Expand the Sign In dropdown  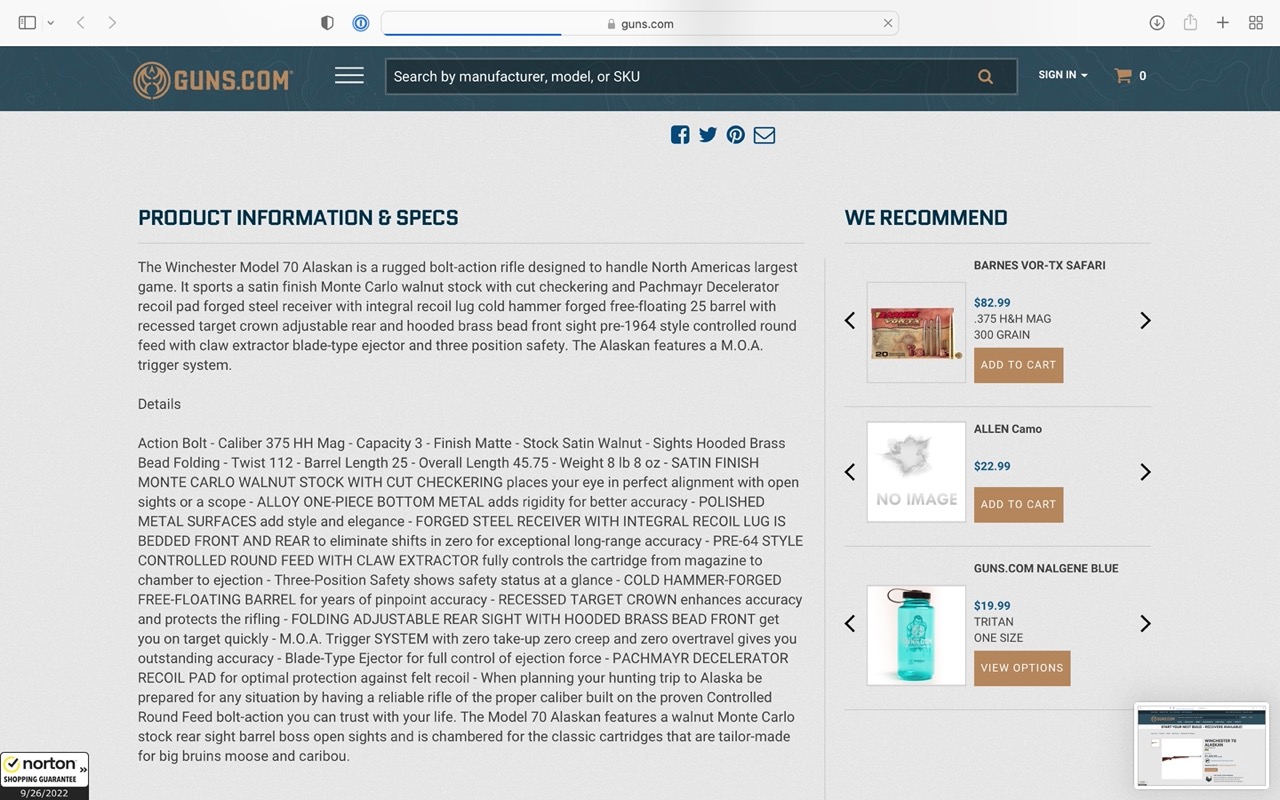pos(1062,75)
